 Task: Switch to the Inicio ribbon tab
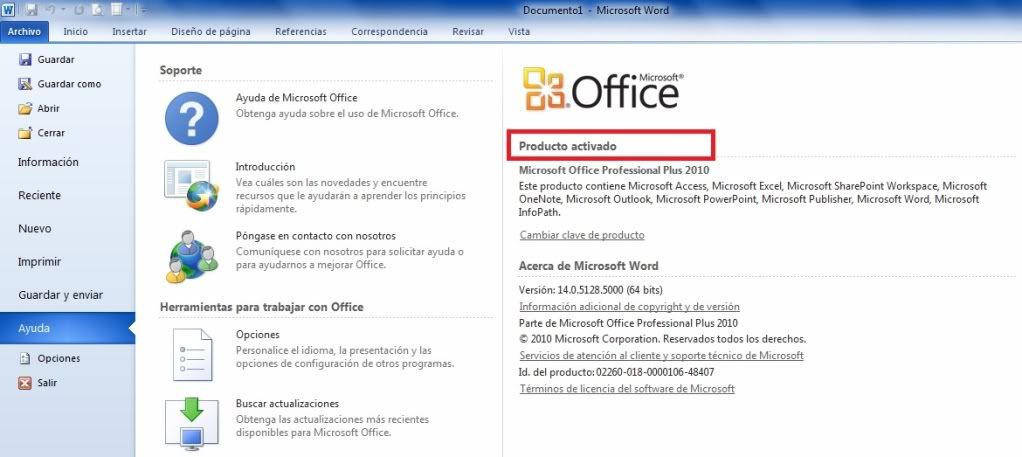[76, 31]
